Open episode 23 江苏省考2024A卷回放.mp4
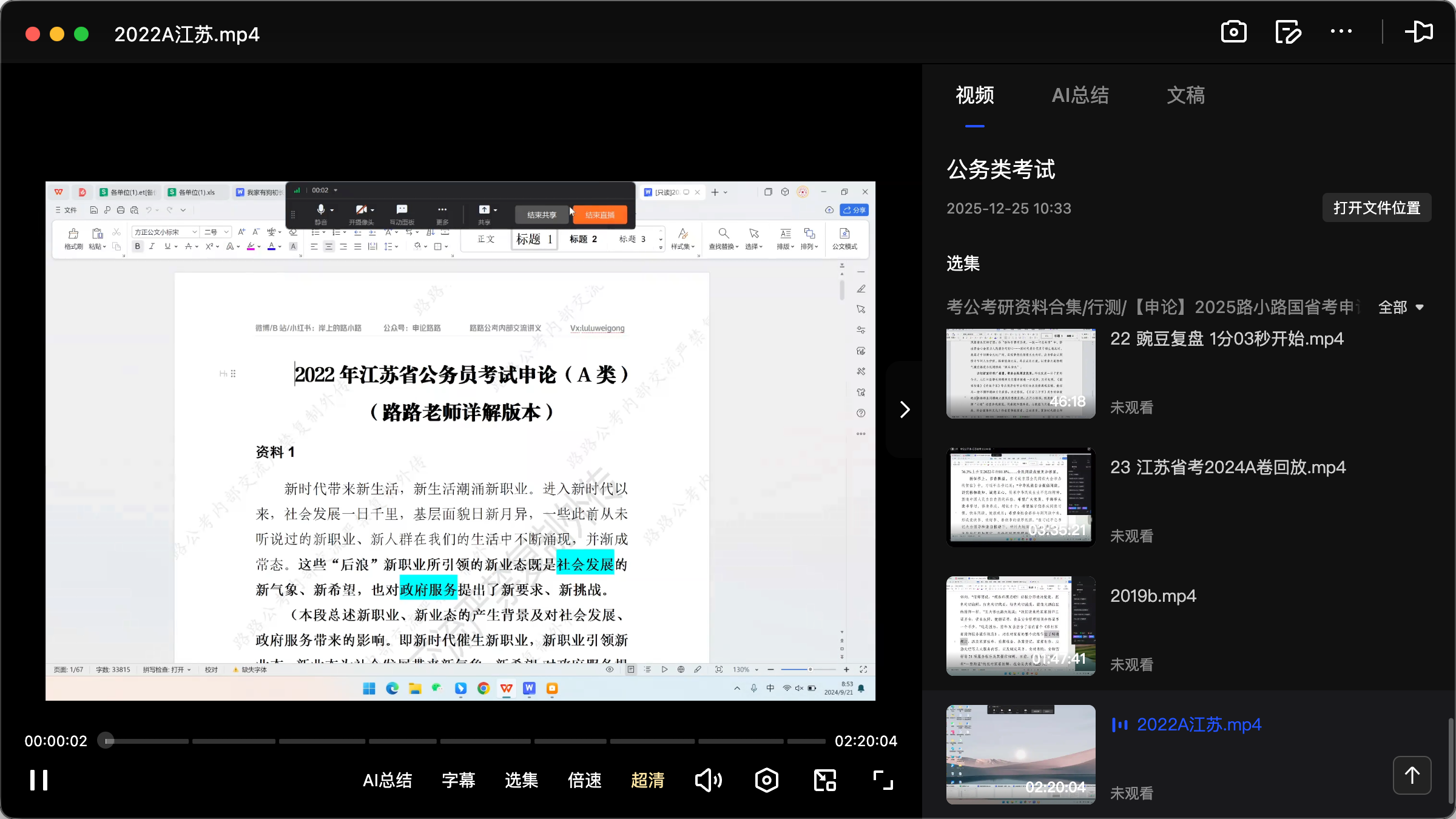Screen dimensions: 1456x819 (1020, 497)
